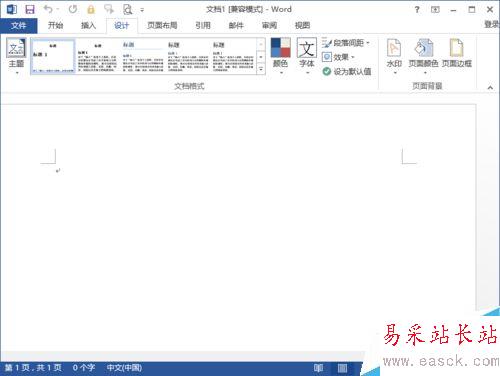Click the 0 个字 word count
500x376 pixels.
(x=84, y=368)
